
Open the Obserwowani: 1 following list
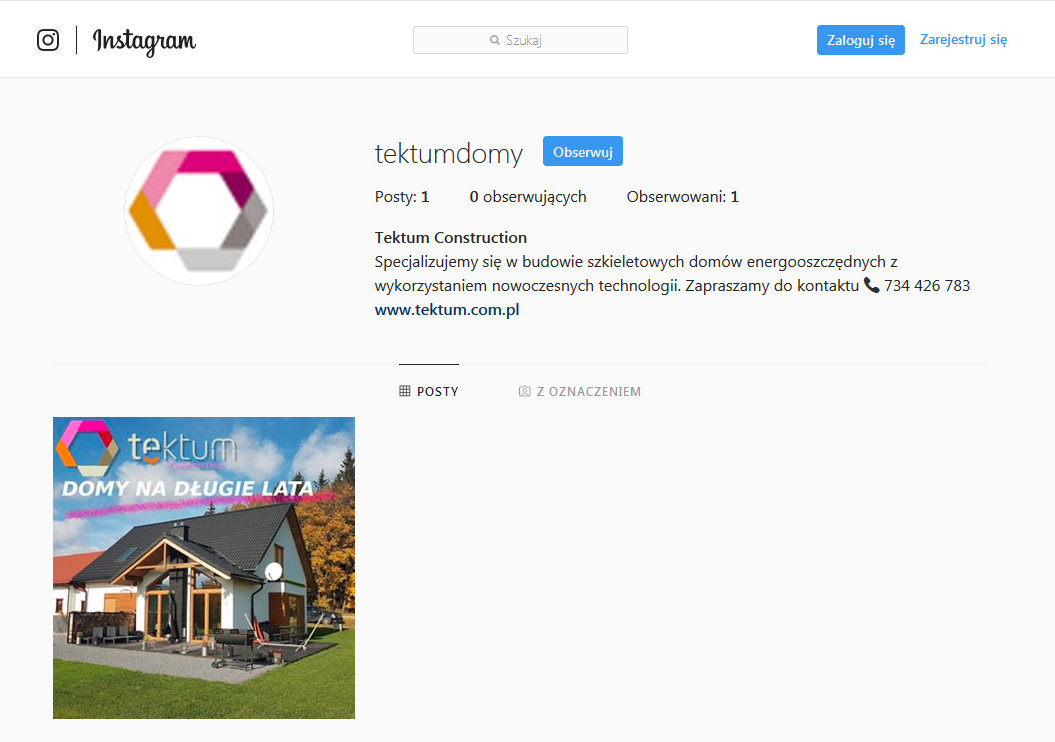point(682,196)
